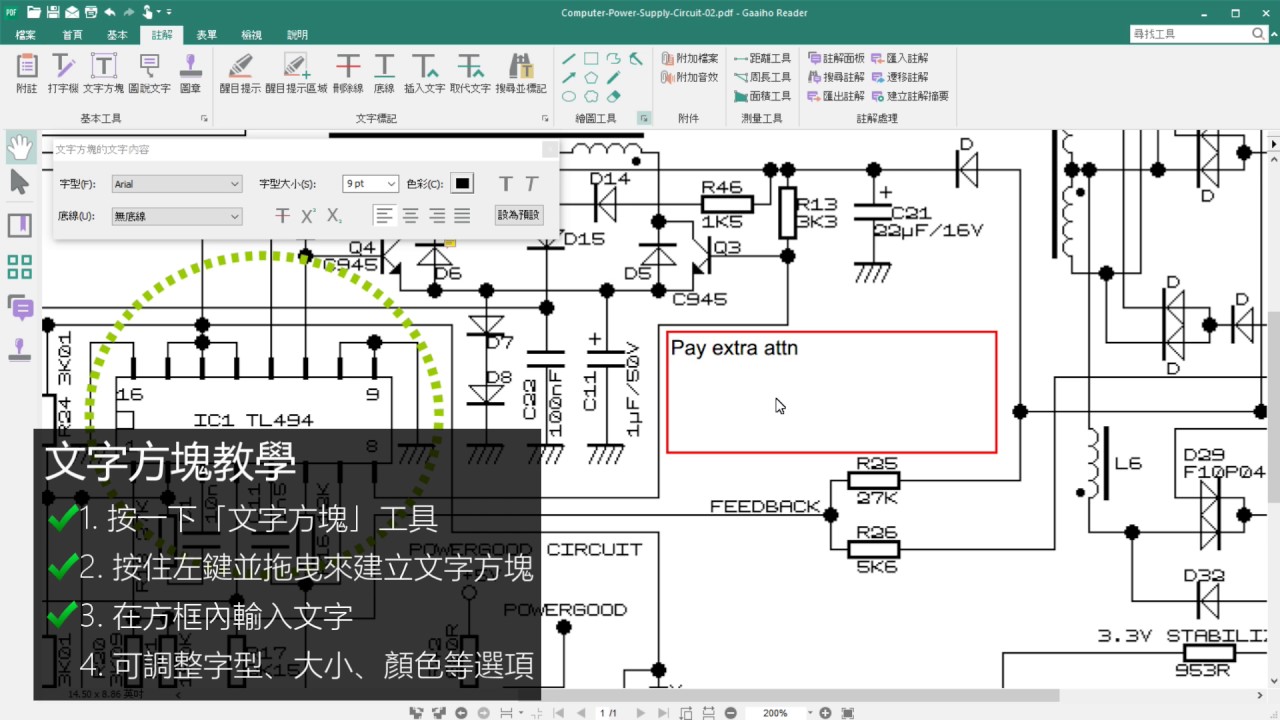Image resolution: width=1280 pixels, height=720 pixels.
Task: Switch to the 檢視 view tab
Action: point(251,35)
